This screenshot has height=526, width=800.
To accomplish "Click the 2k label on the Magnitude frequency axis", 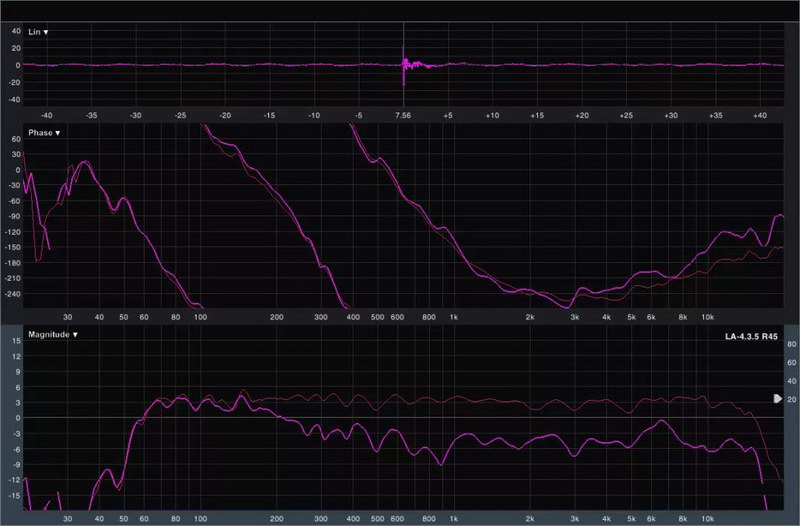I will click(530, 519).
